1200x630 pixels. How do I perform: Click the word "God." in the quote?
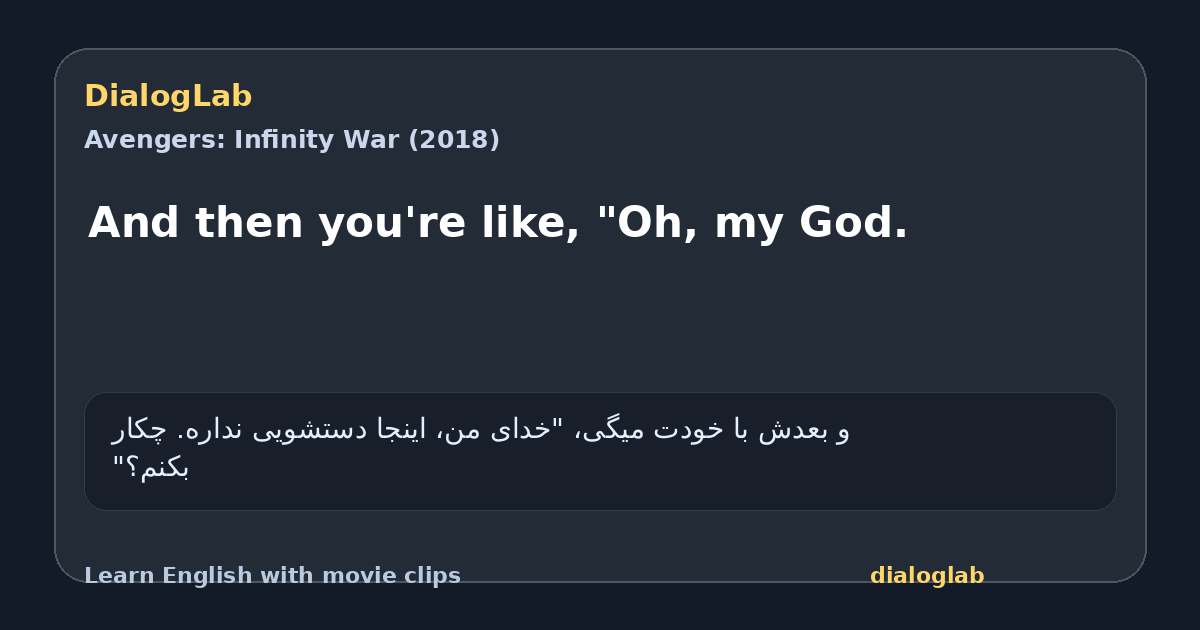pyautogui.click(x=853, y=223)
